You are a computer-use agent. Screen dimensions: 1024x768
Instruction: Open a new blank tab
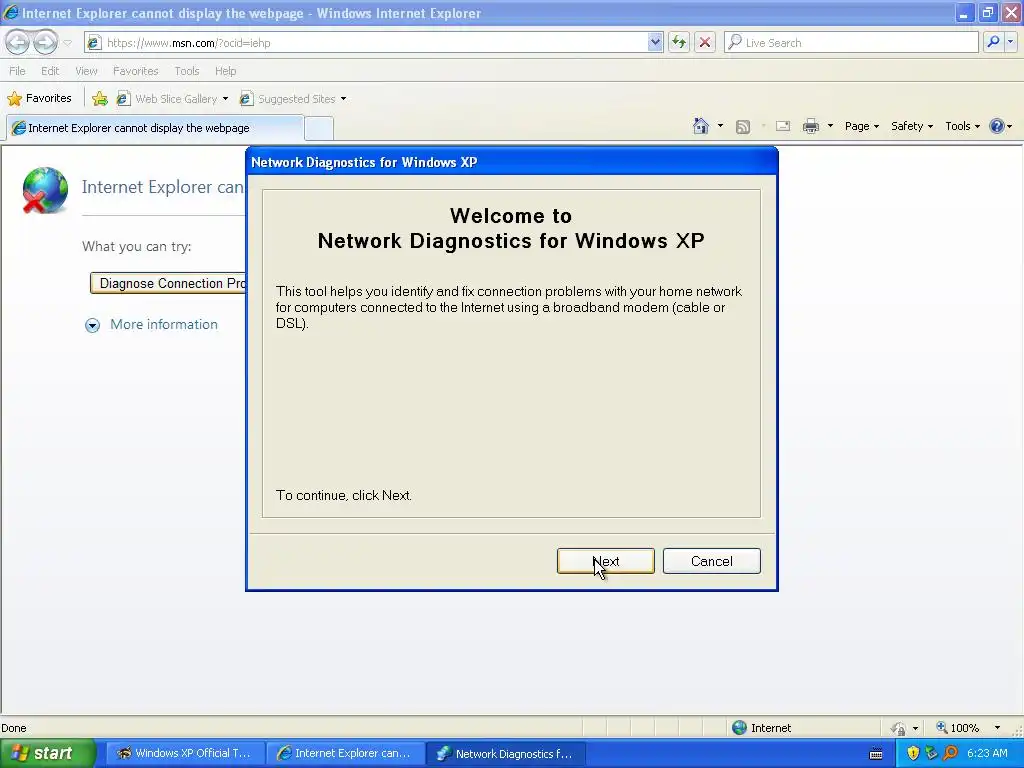coord(319,128)
